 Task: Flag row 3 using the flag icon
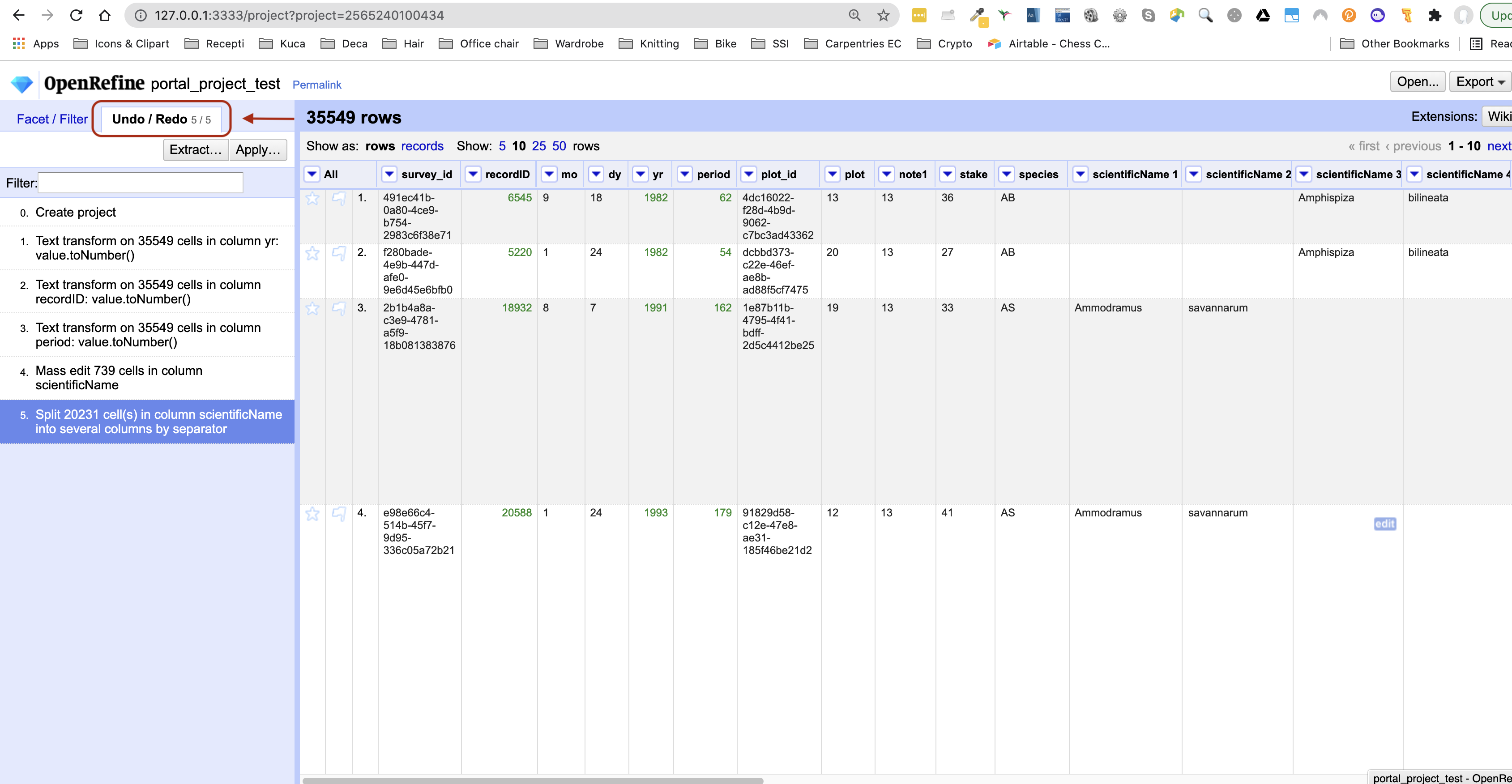tap(339, 309)
